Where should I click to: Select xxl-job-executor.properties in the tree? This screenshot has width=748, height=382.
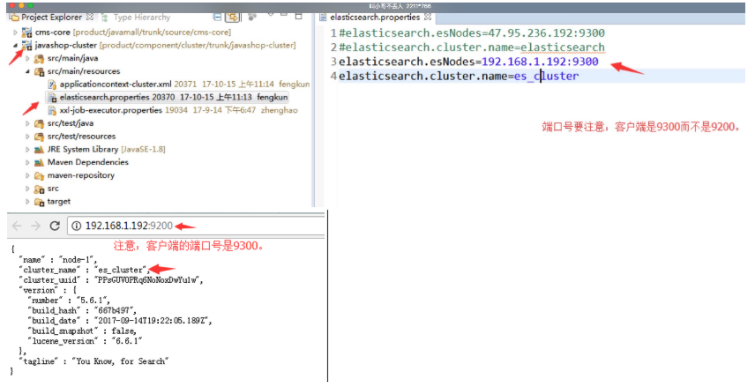(x=111, y=110)
